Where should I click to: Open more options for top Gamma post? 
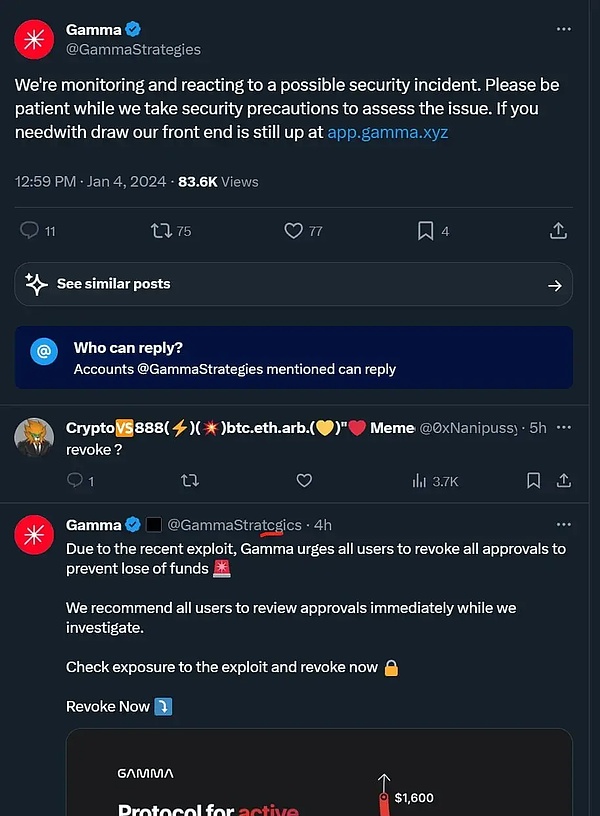point(563,30)
